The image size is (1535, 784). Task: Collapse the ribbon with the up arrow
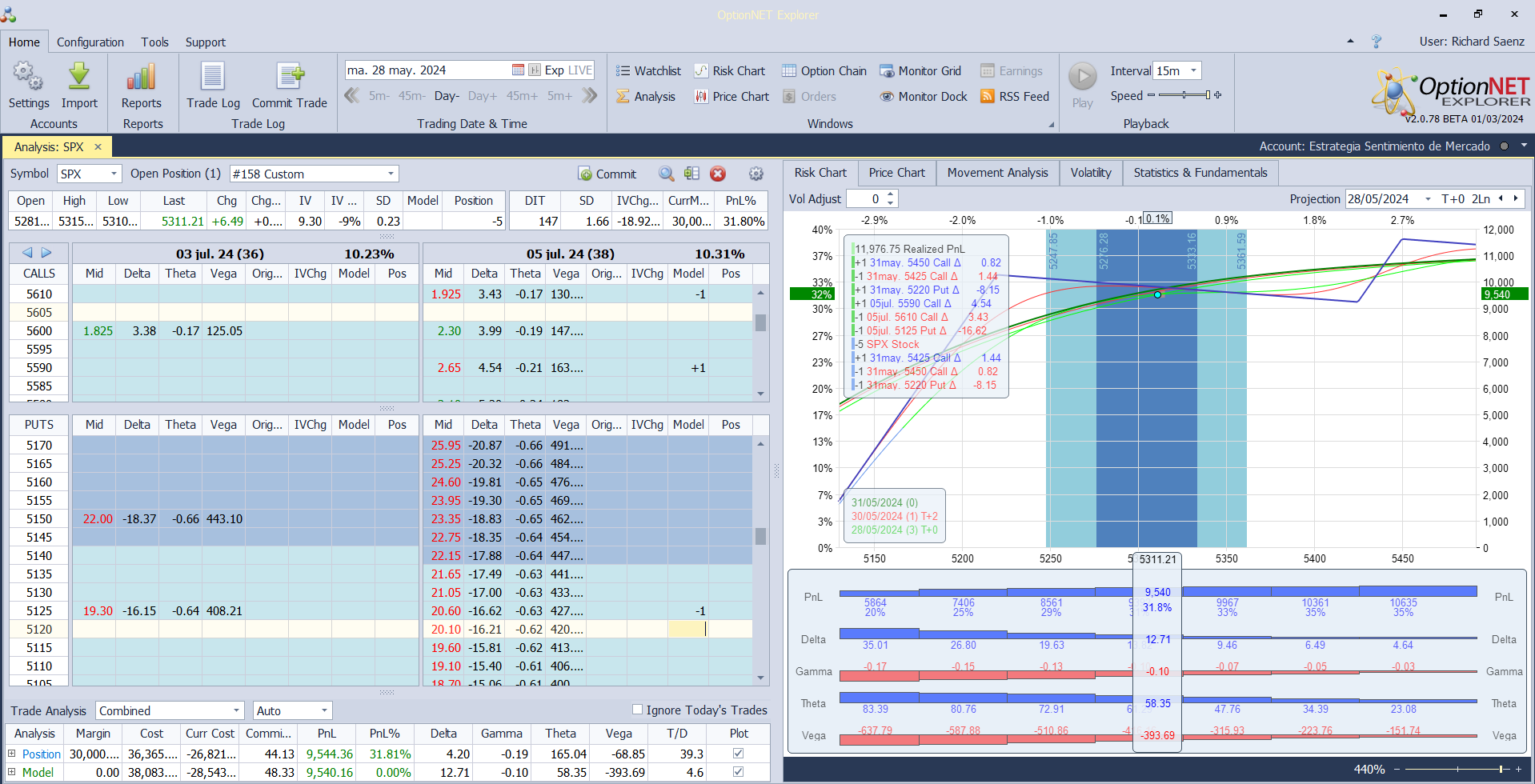[1350, 41]
